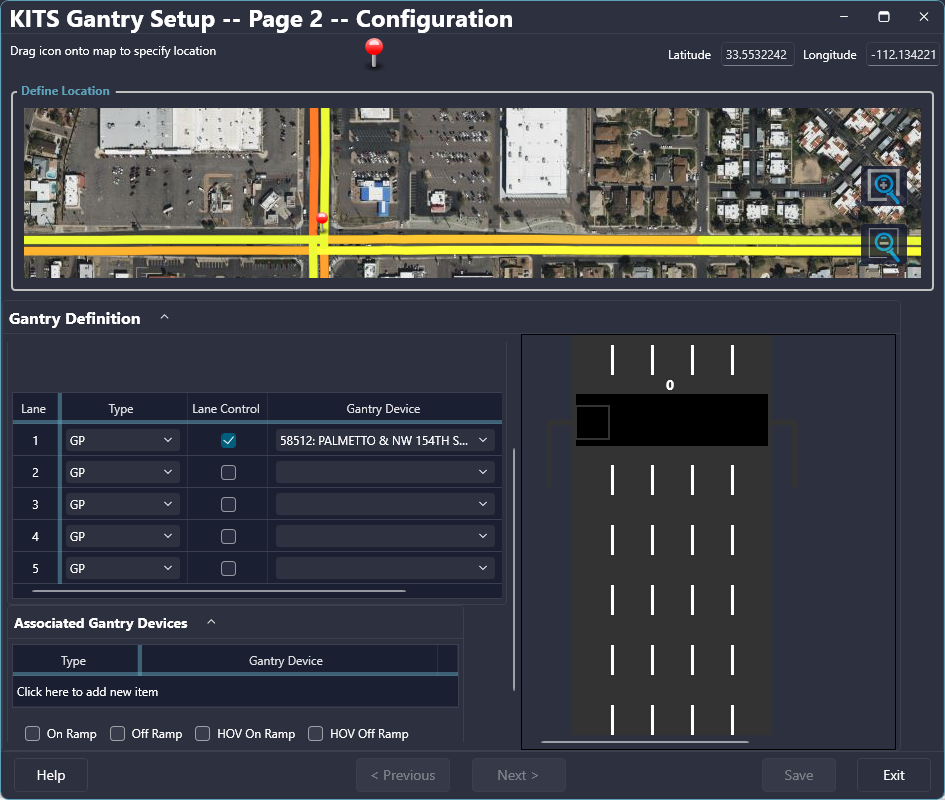Enable Lane Control for lane 3

coord(229,504)
